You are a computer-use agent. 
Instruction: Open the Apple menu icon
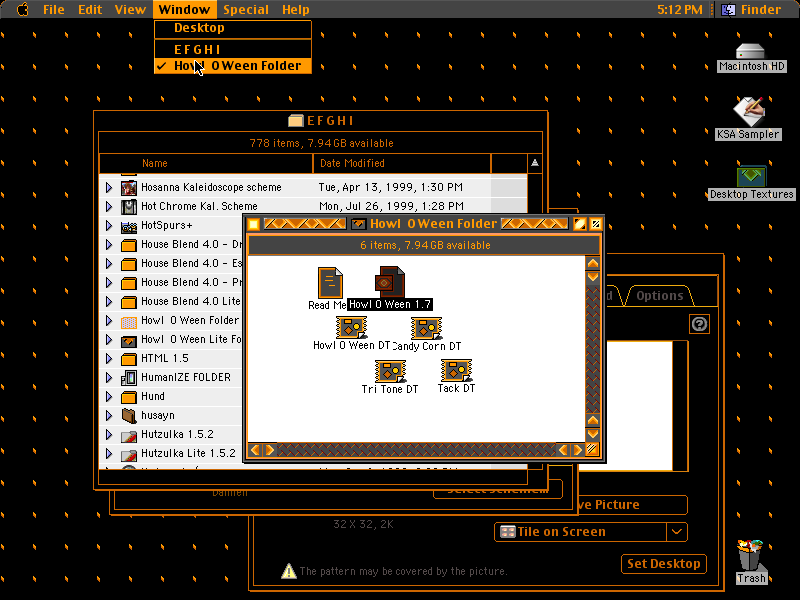pyautogui.click(x=22, y=9)
